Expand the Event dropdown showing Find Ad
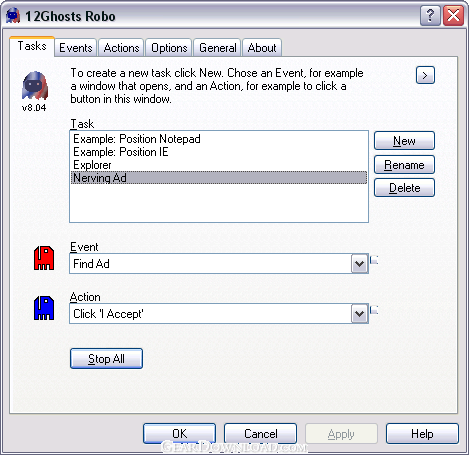This screenshot has width=469, height=455. (x=359, y=264)
